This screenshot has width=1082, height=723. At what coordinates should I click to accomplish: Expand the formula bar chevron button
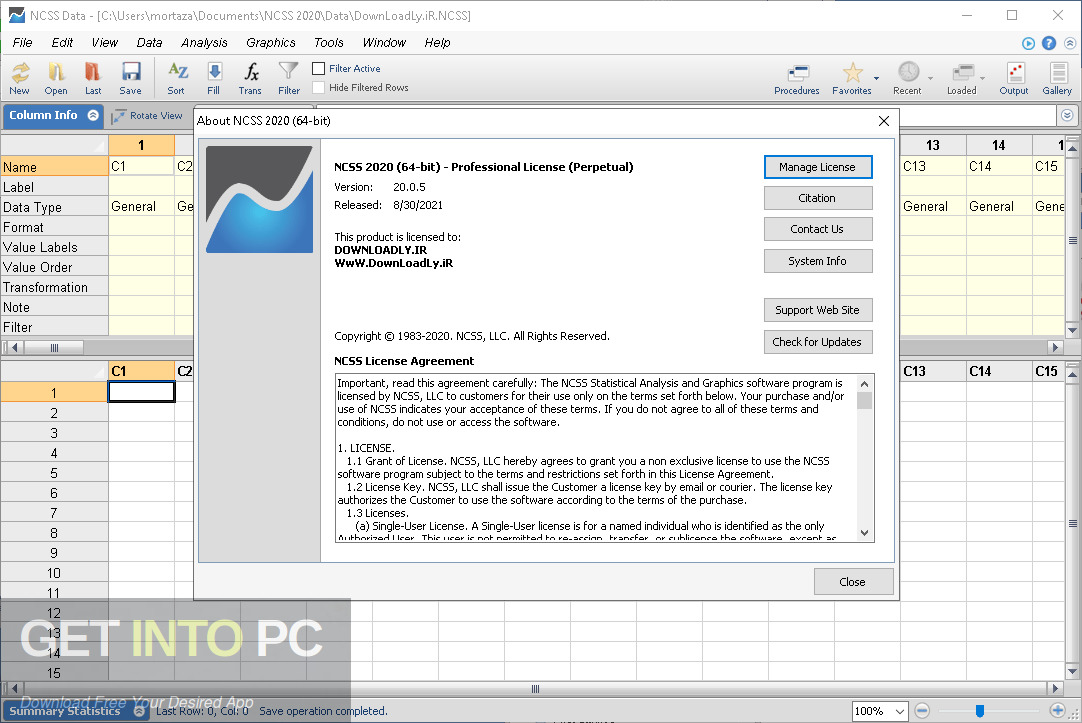pyautogui.click(x=1067, y=115)
